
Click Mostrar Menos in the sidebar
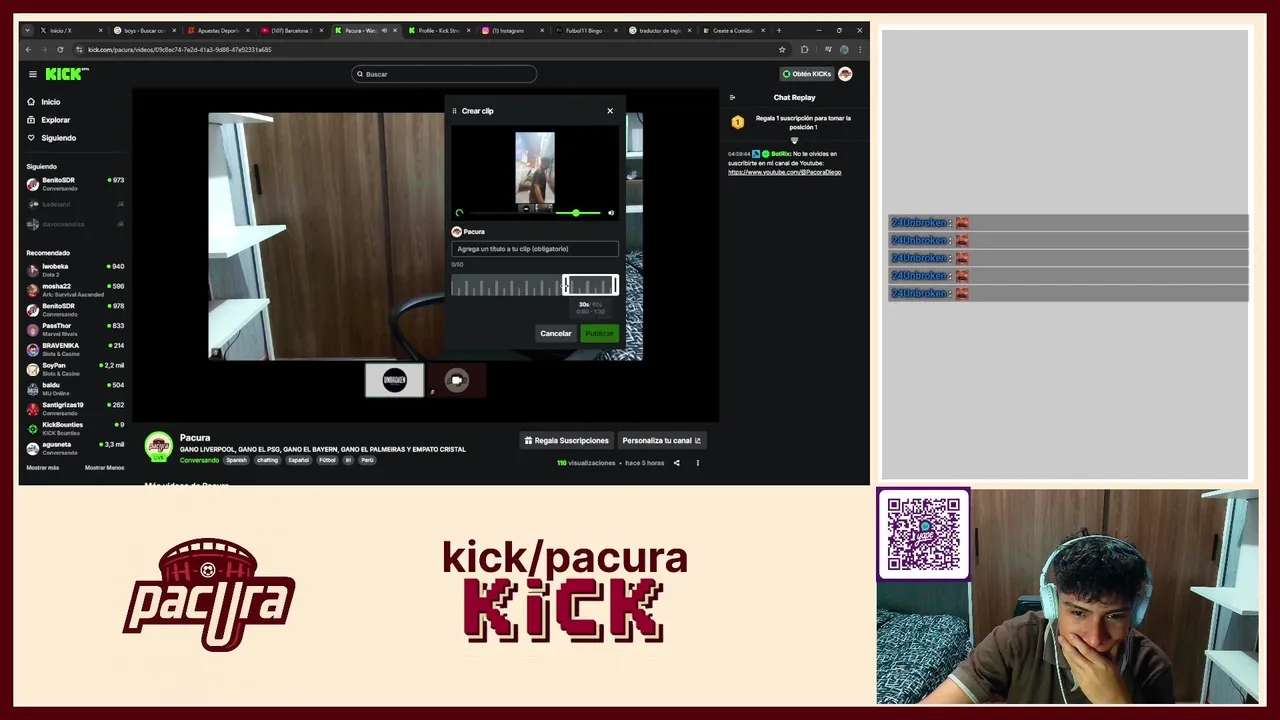click(x=104, y=468)
